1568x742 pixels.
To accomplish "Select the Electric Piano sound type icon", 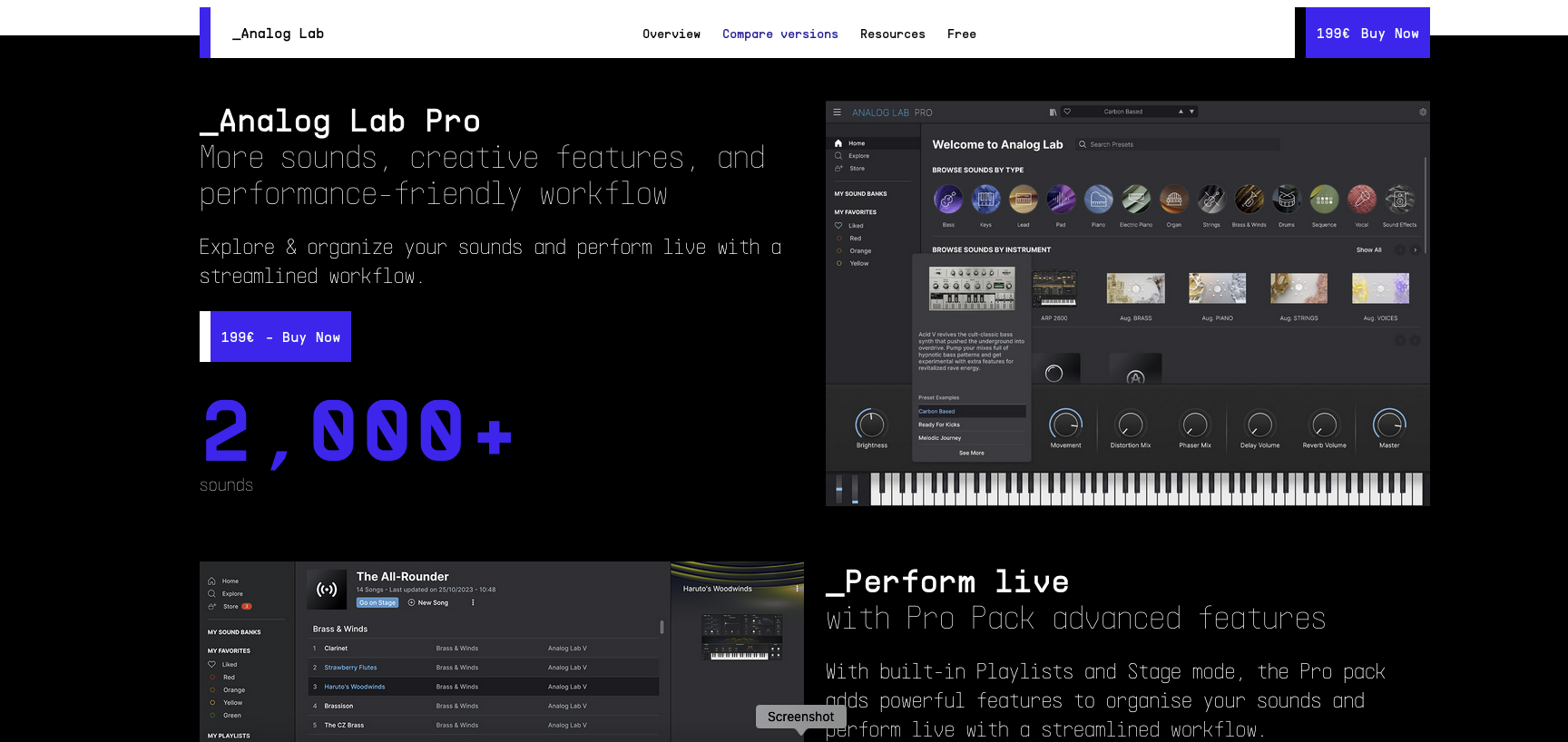I will [x=1136, y=199].
